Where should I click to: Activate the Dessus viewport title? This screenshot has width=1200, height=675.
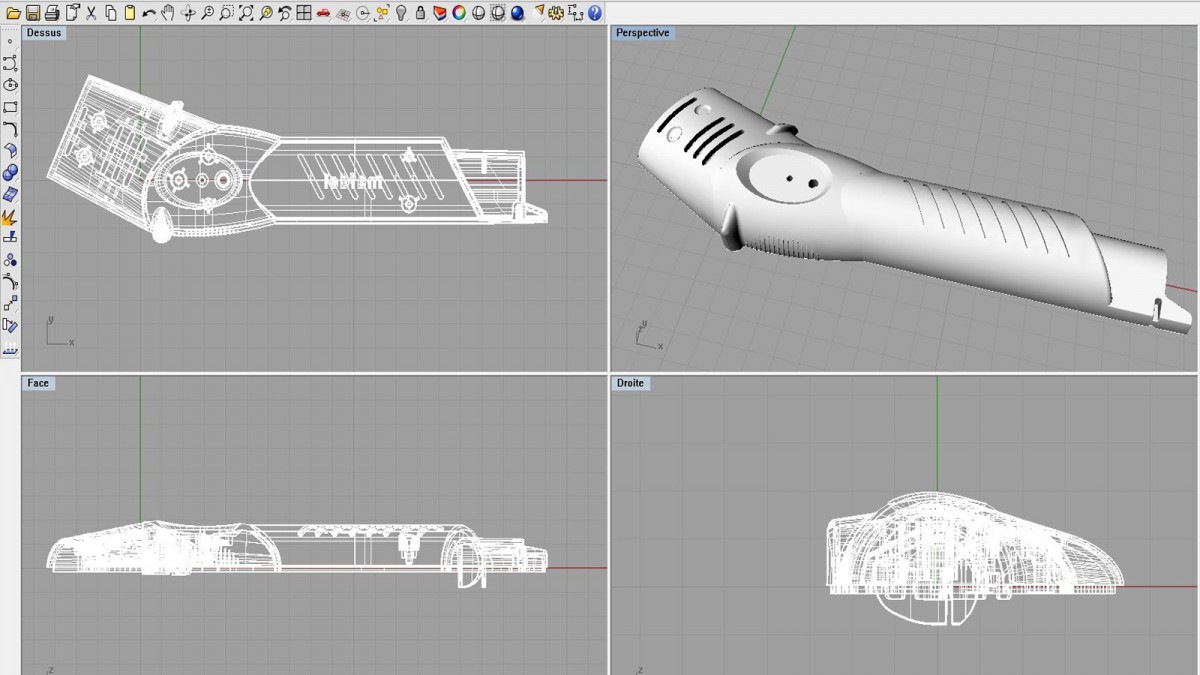coord(44,33)
